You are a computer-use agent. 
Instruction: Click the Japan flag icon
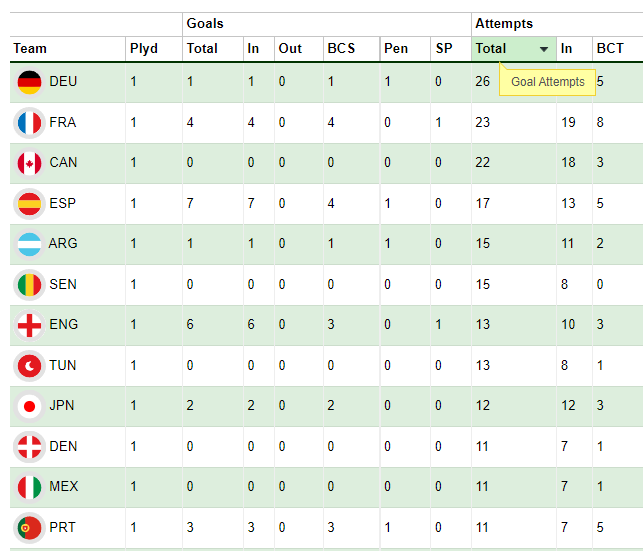29,406
